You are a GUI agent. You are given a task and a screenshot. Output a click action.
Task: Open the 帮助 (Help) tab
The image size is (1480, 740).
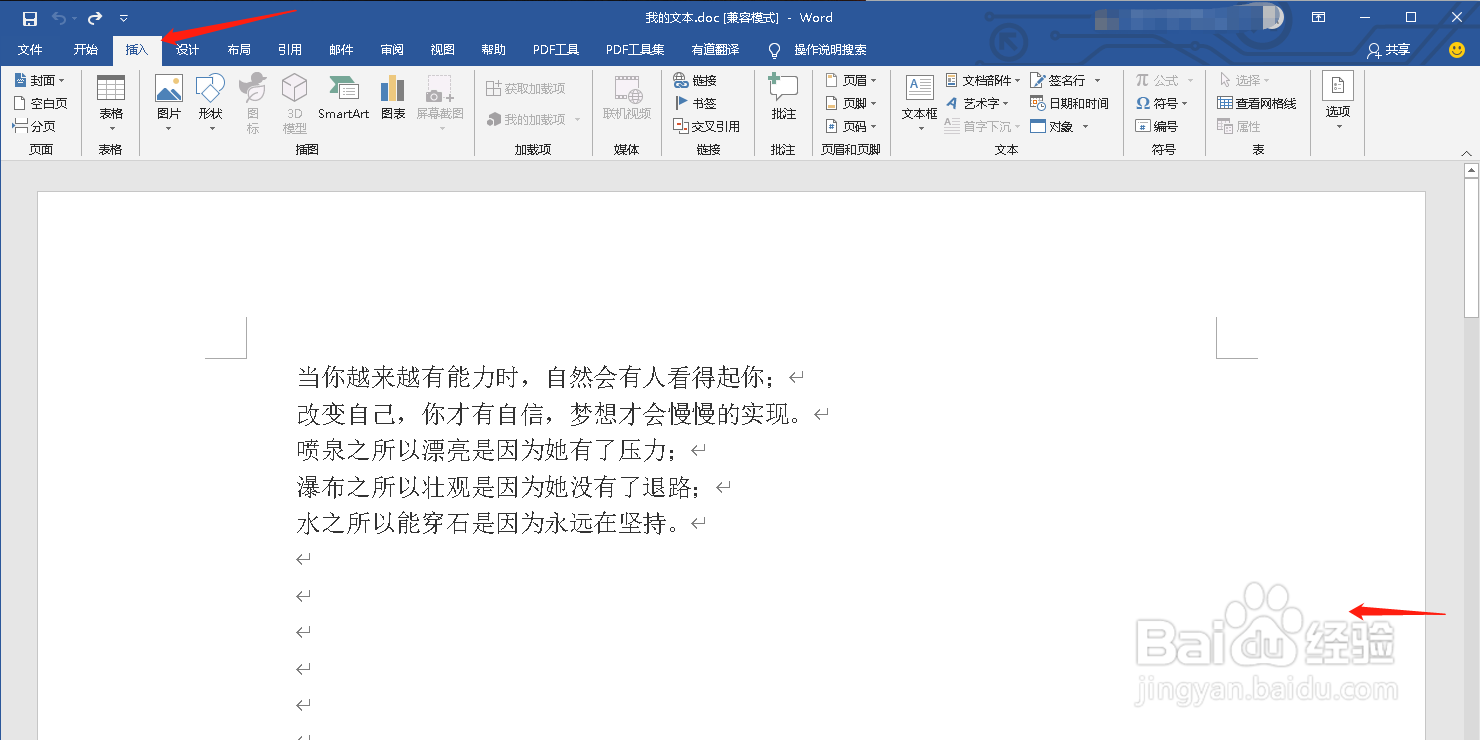[493, 50]
